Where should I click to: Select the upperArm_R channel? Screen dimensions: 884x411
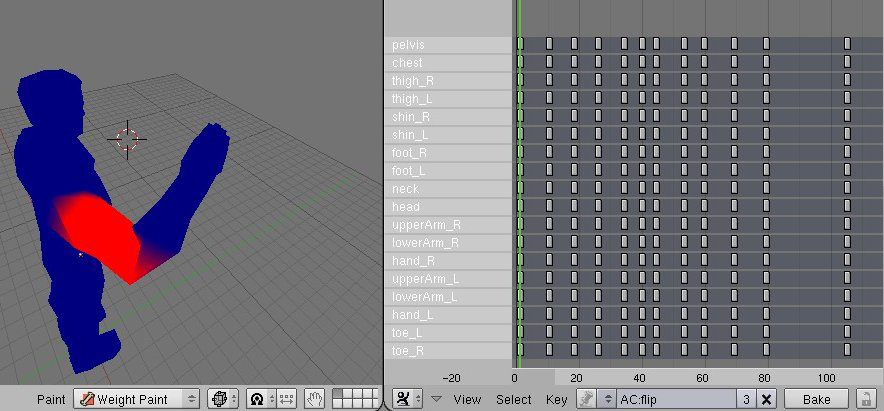click(x=448, y=225)
